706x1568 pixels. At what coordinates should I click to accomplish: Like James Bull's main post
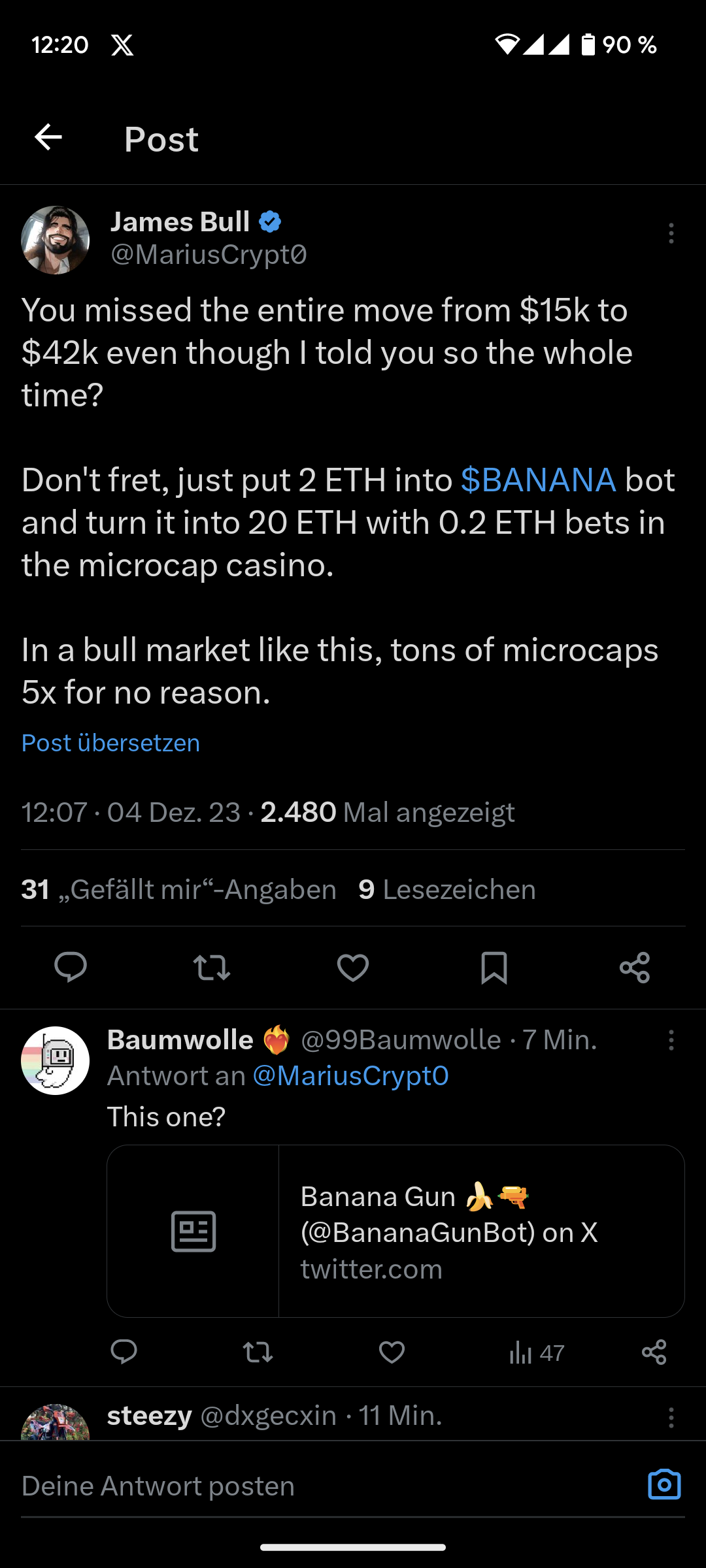coord(353,968)
